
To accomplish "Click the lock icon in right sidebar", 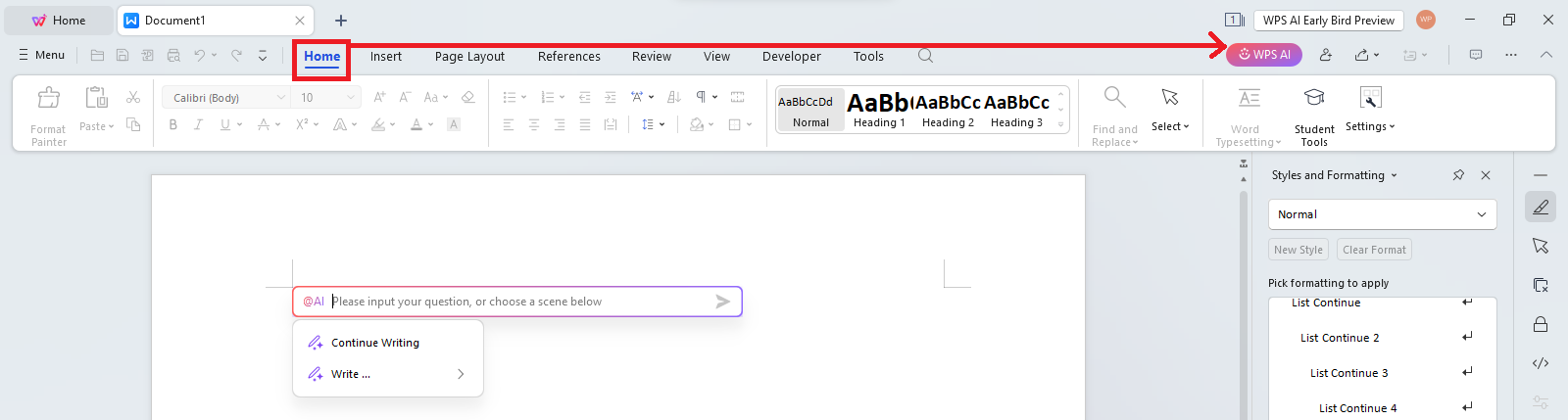I will (1541, 324).
